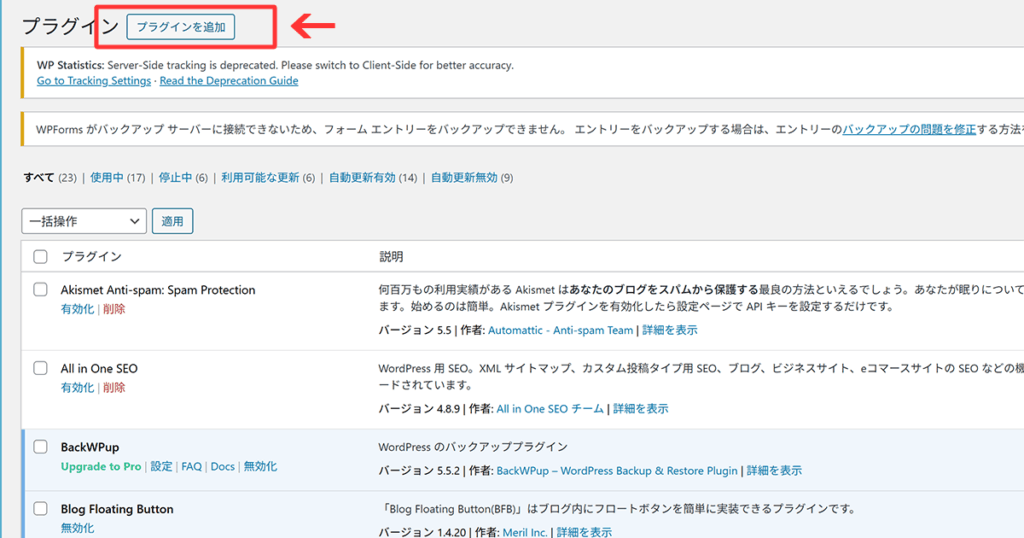
Task: Select the All in One SEO checkbox
Action: (x=41, y=368)
